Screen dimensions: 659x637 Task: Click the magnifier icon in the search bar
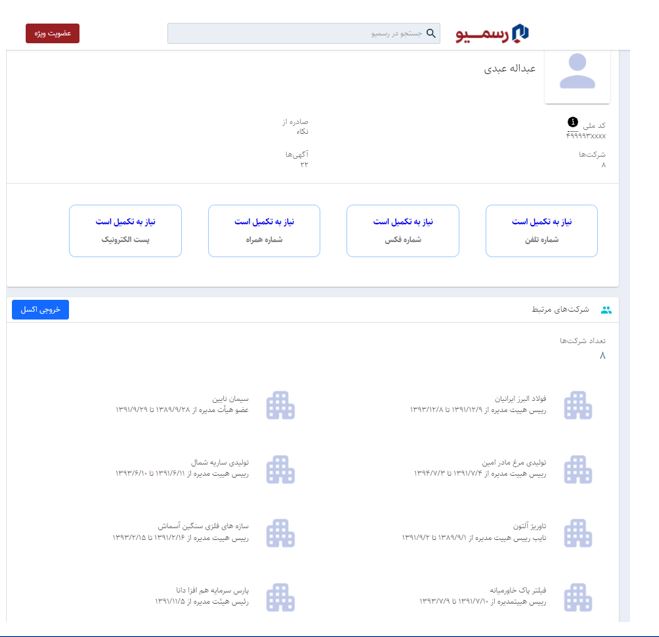[x=431, y=33]
